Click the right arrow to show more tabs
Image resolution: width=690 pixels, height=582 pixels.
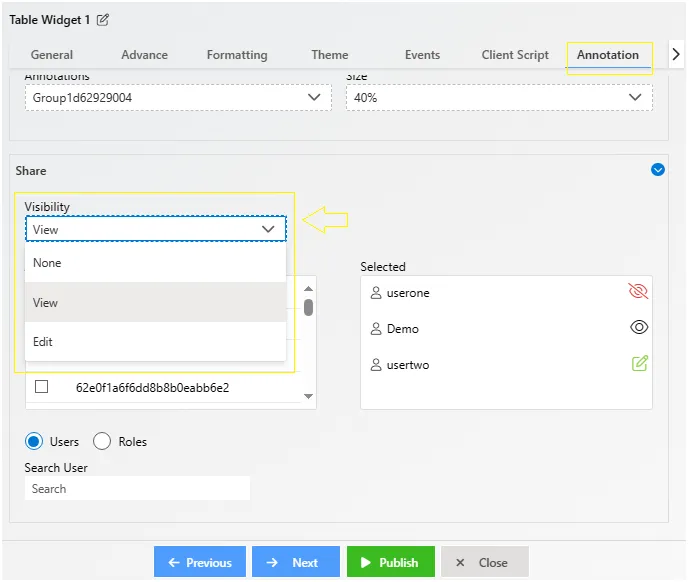click(x=676, y=55)
